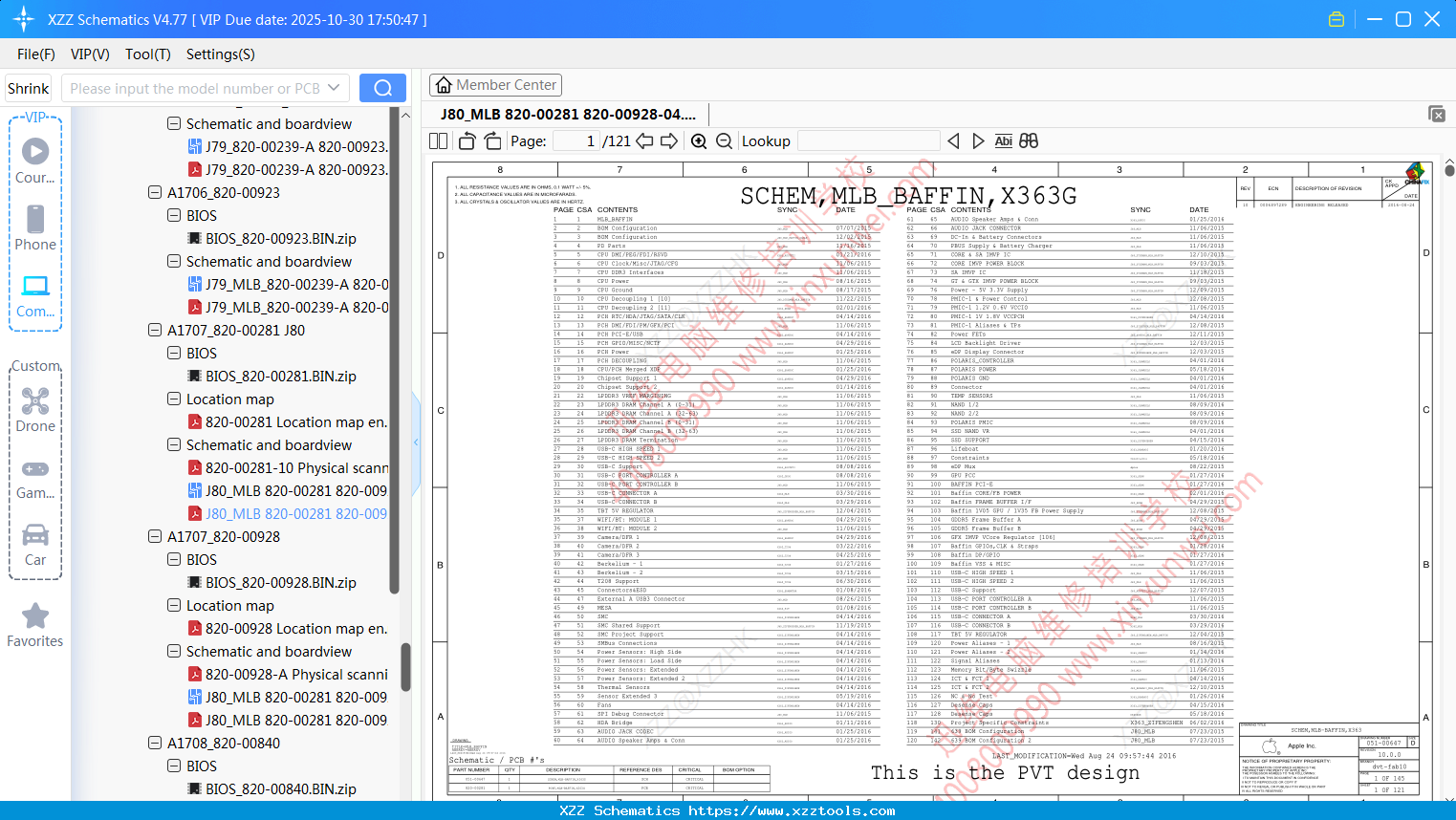
Task: Open the Drone category
Action: [x=35, y=409]
